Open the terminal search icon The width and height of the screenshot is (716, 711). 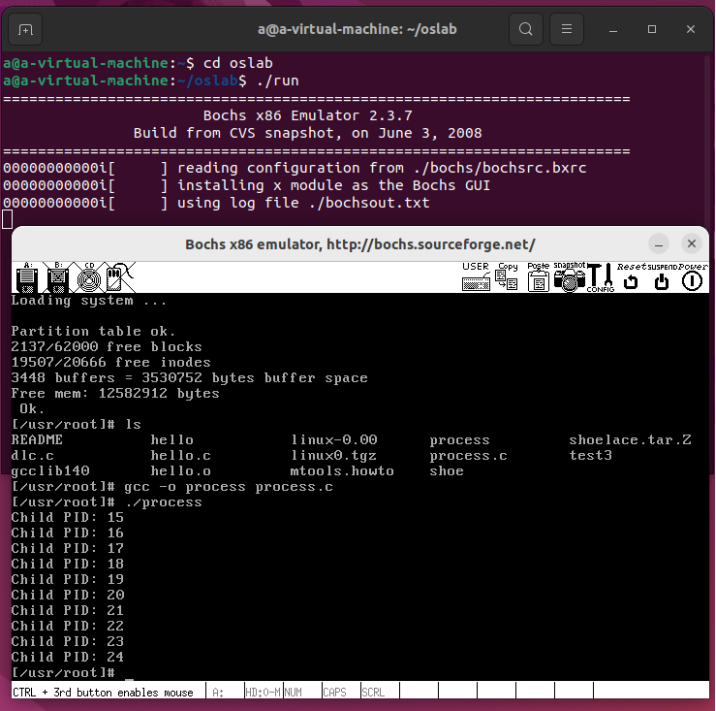tap(526, 29)
